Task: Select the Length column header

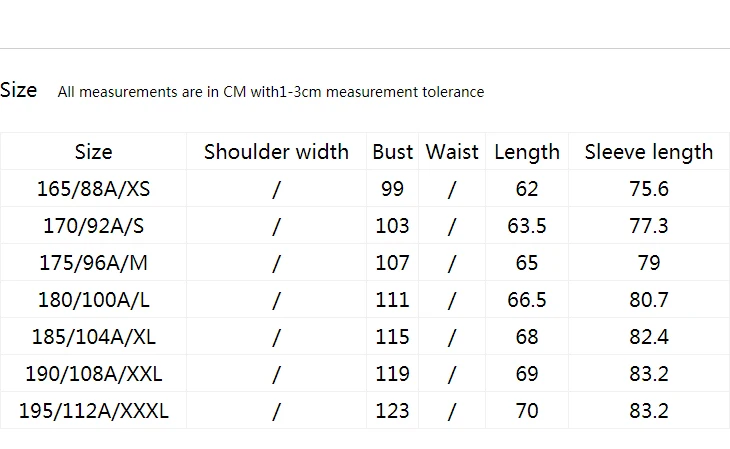Action: pos(527,153)
